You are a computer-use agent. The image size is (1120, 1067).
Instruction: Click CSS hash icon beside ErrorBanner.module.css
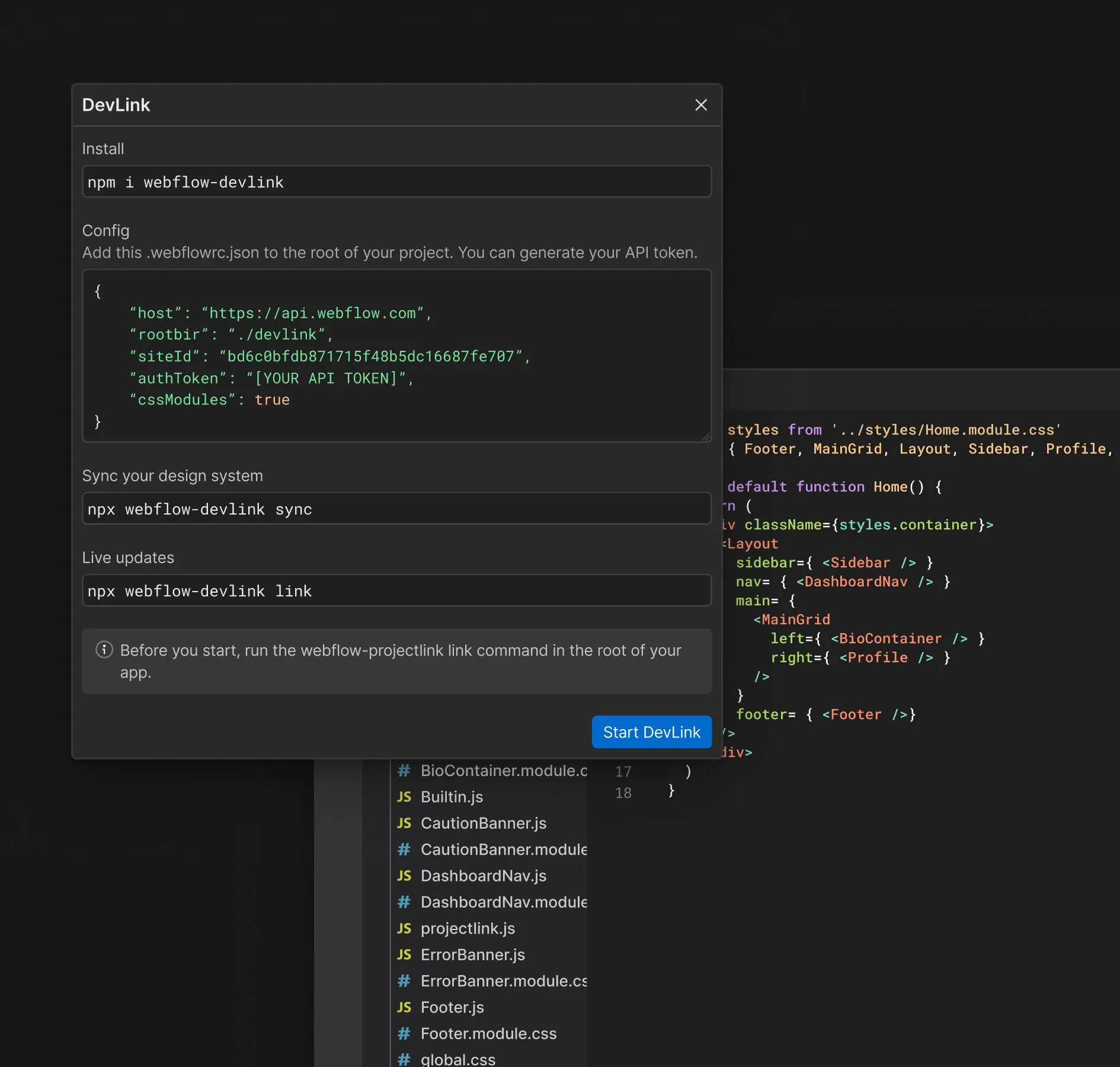click(x=404, y=981)
